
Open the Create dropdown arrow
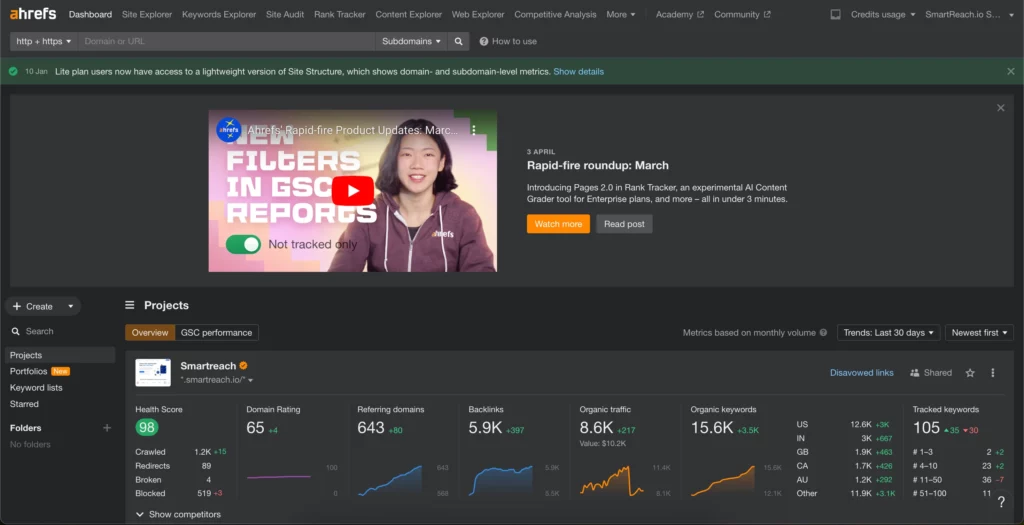click(x=71, y=306)
